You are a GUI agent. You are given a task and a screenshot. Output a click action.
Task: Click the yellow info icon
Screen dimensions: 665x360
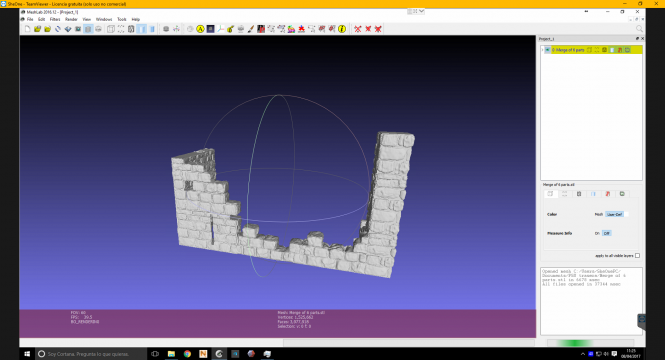[342, 29]
